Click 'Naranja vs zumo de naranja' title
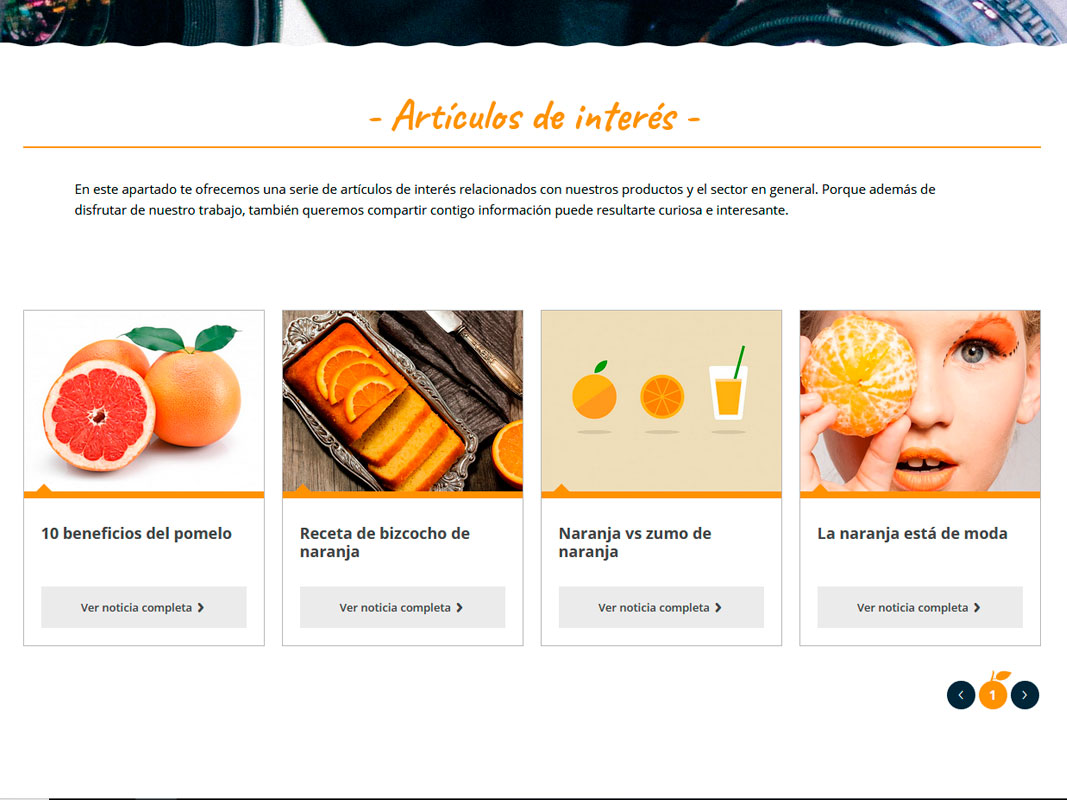The height and width of the screenshot is (800, 1067). pos(635,542)
